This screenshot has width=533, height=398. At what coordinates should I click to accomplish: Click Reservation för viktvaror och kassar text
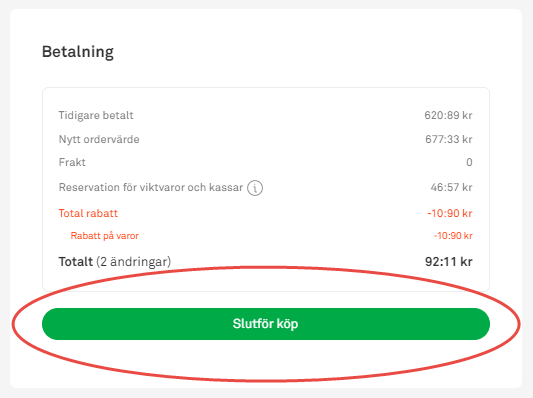(151, 187)
